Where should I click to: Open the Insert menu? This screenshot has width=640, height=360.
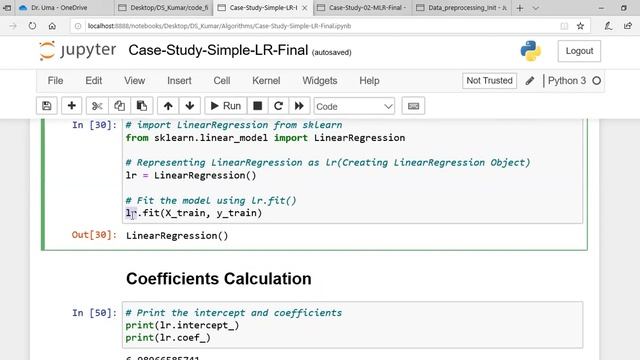(179, 81)
